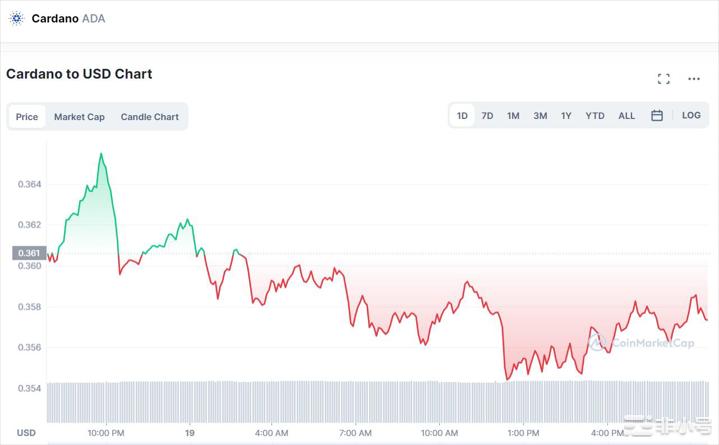Click the CoinMarketCap watermark logo

642,344
